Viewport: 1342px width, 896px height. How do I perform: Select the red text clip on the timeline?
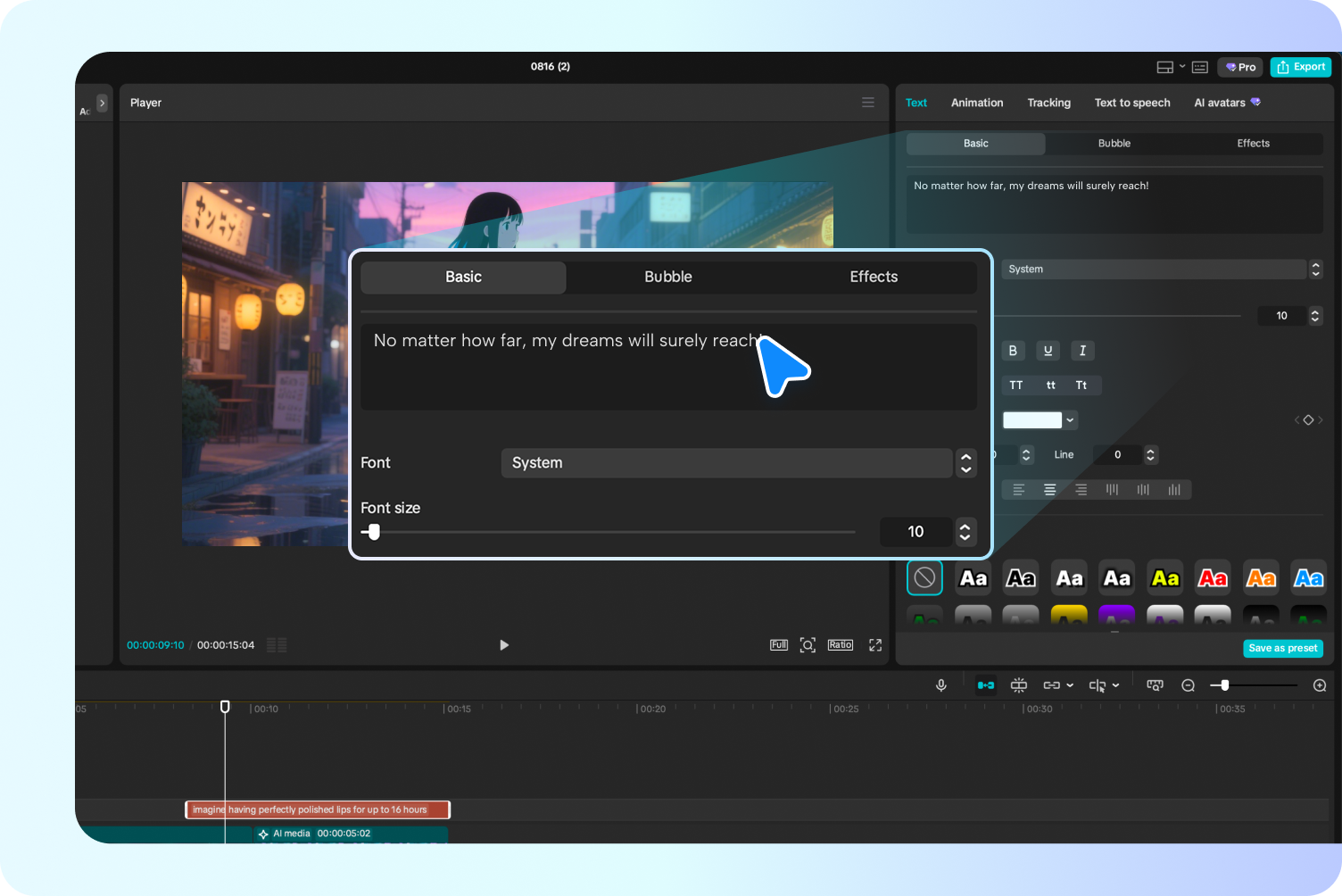[318, 809]
